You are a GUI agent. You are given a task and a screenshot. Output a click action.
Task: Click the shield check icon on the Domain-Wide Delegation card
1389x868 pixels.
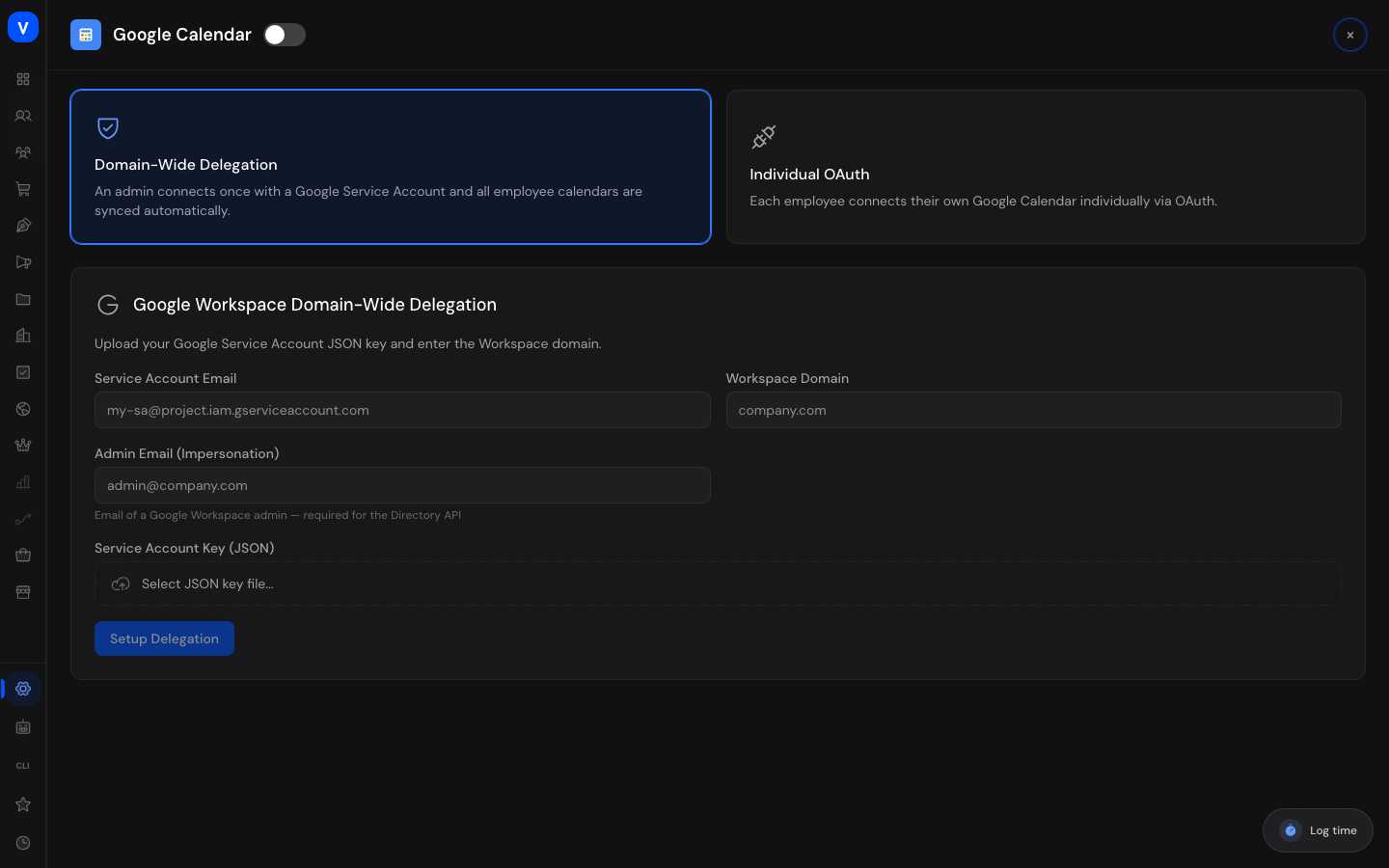click(108, 127)
